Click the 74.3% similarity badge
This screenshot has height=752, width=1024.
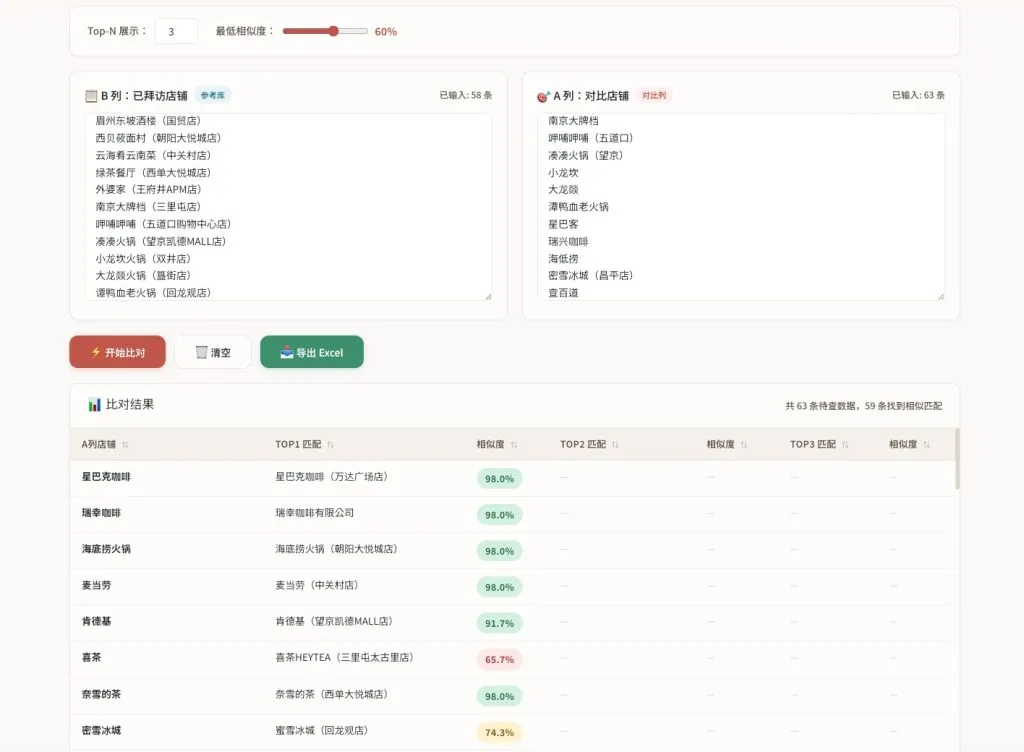pyautogui.click(x=500, y=732)
